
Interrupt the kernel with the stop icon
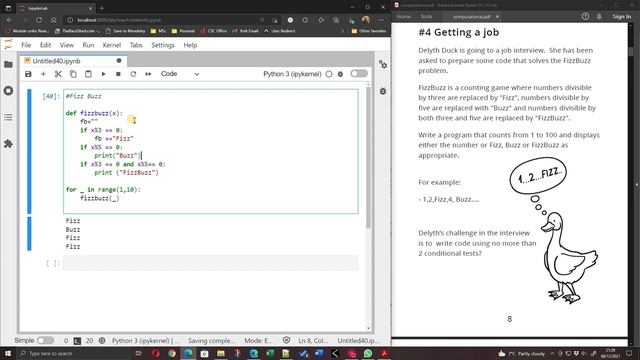(118, 74)
